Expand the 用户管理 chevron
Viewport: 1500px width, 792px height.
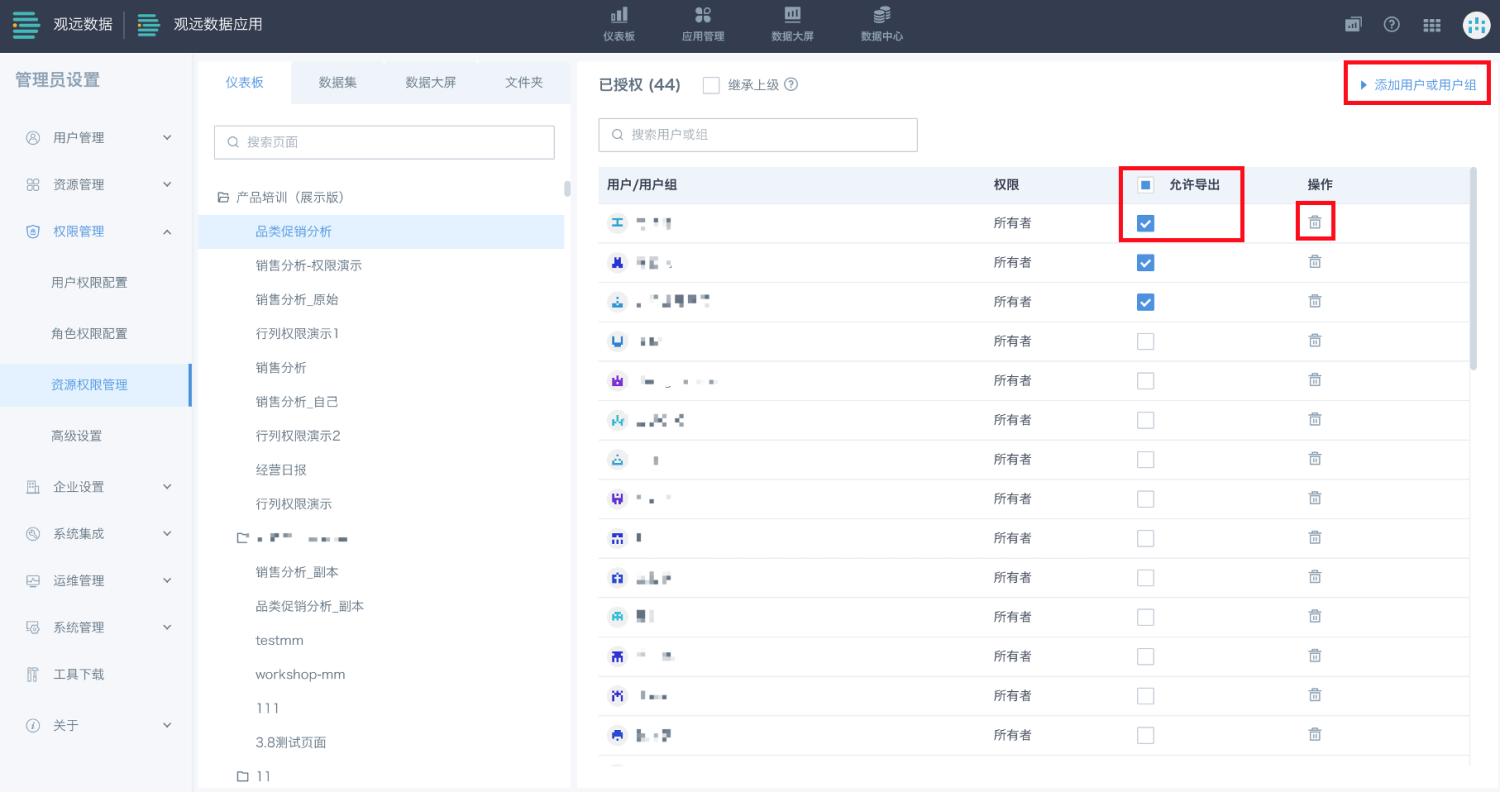click(x=167, y=138)
